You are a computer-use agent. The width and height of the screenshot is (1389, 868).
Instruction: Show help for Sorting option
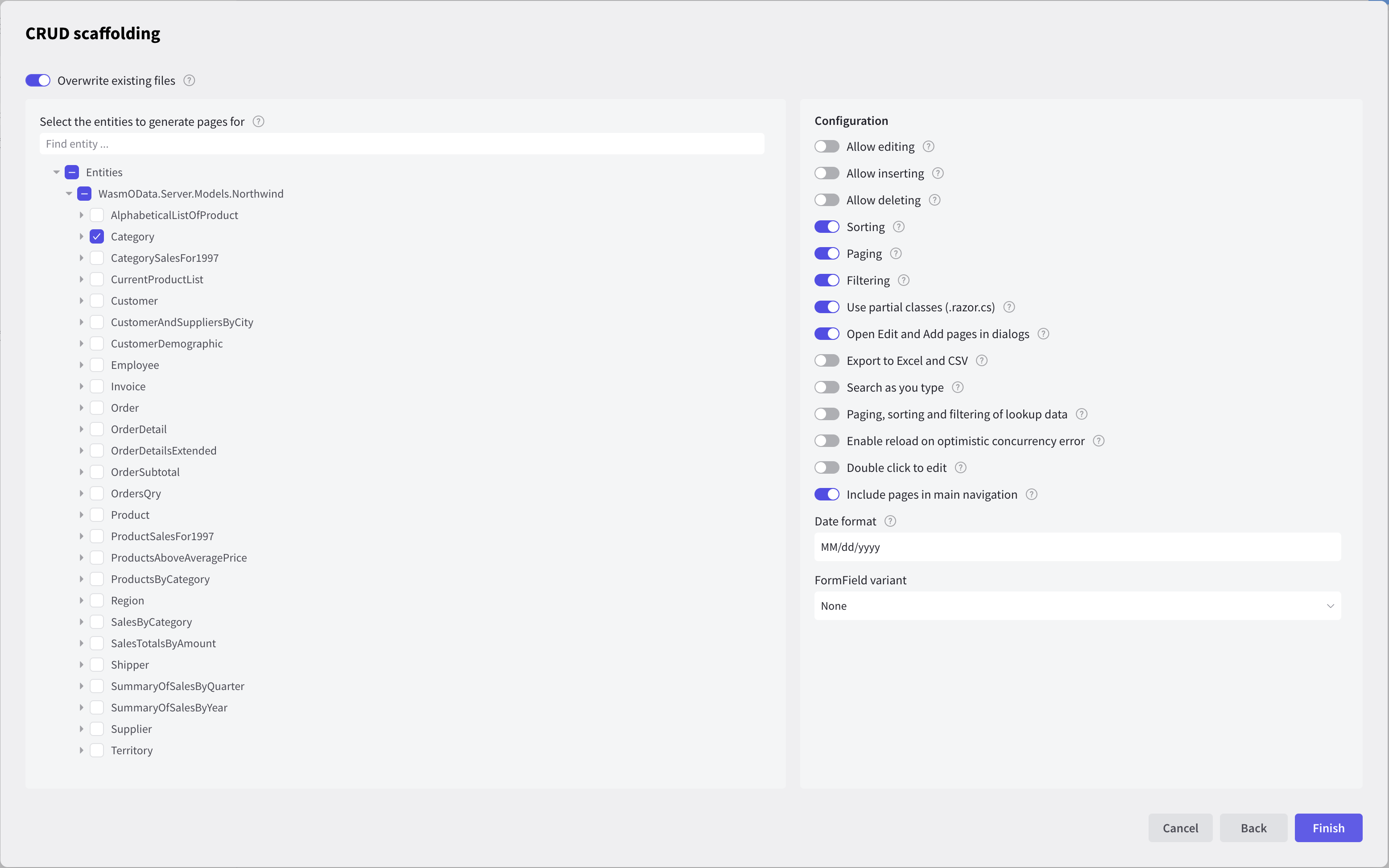click(x=899, y=227)
